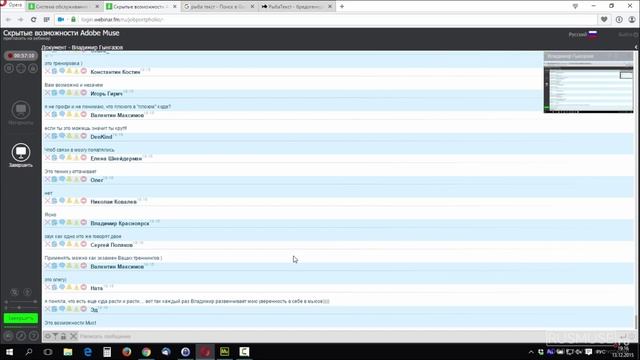
Task: Reload the page in the browser
Action: [x=33, y=20]
